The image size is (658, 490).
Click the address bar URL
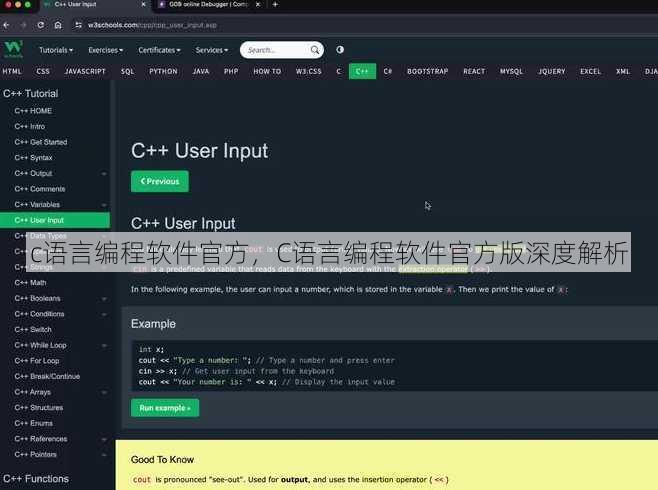152,25
